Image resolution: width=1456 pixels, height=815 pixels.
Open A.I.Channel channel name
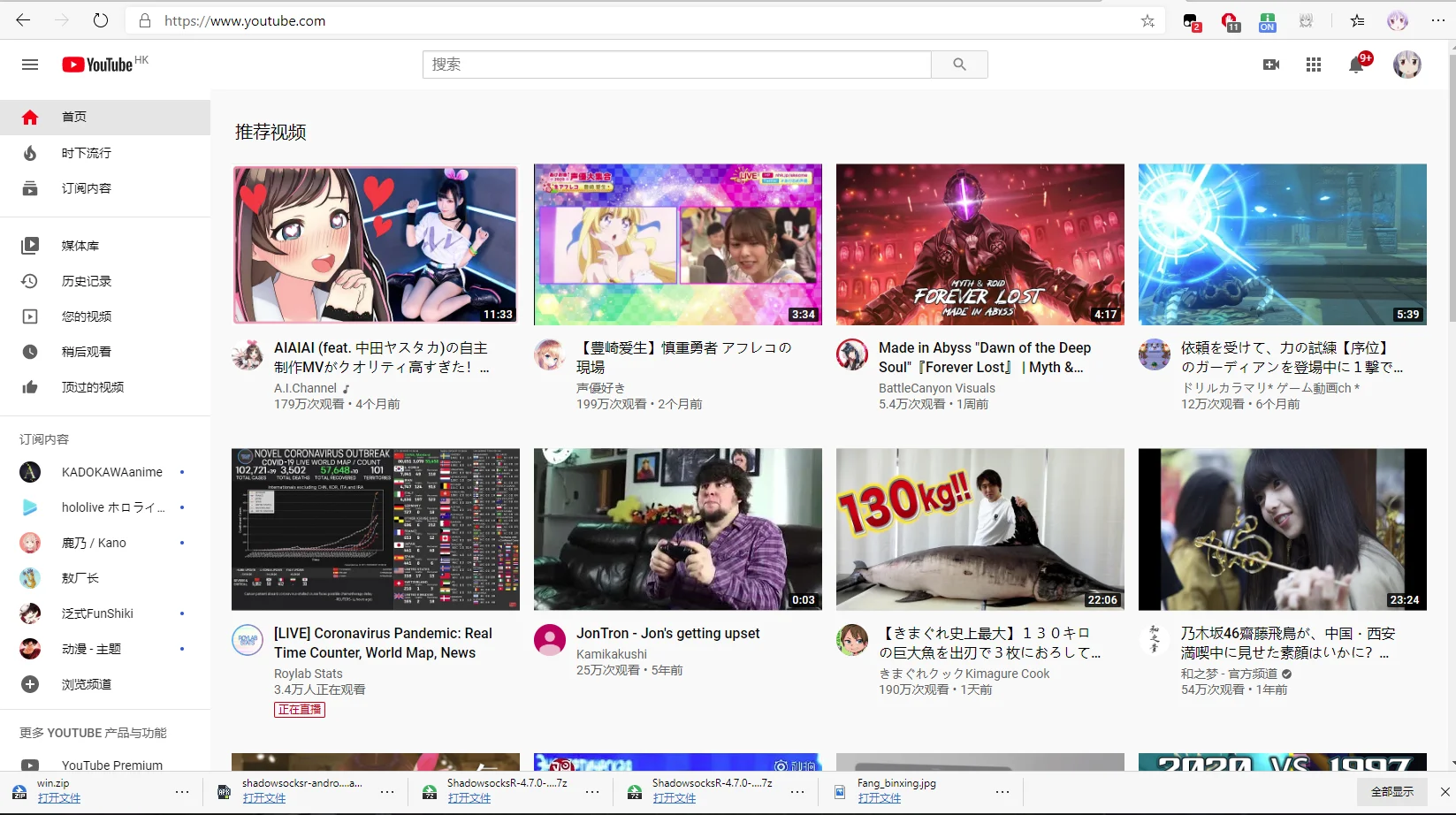305,388
